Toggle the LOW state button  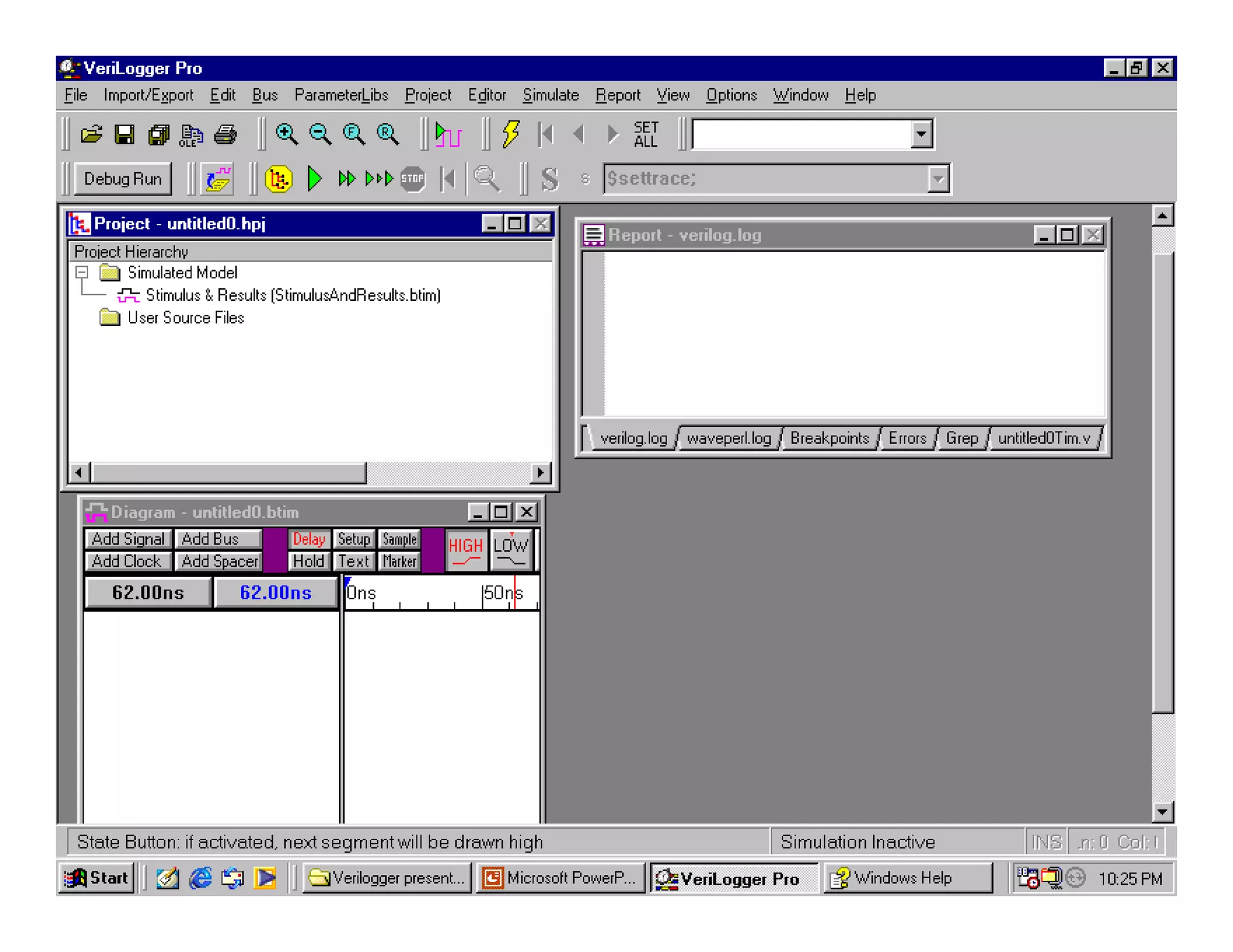[x=511, y=550]
